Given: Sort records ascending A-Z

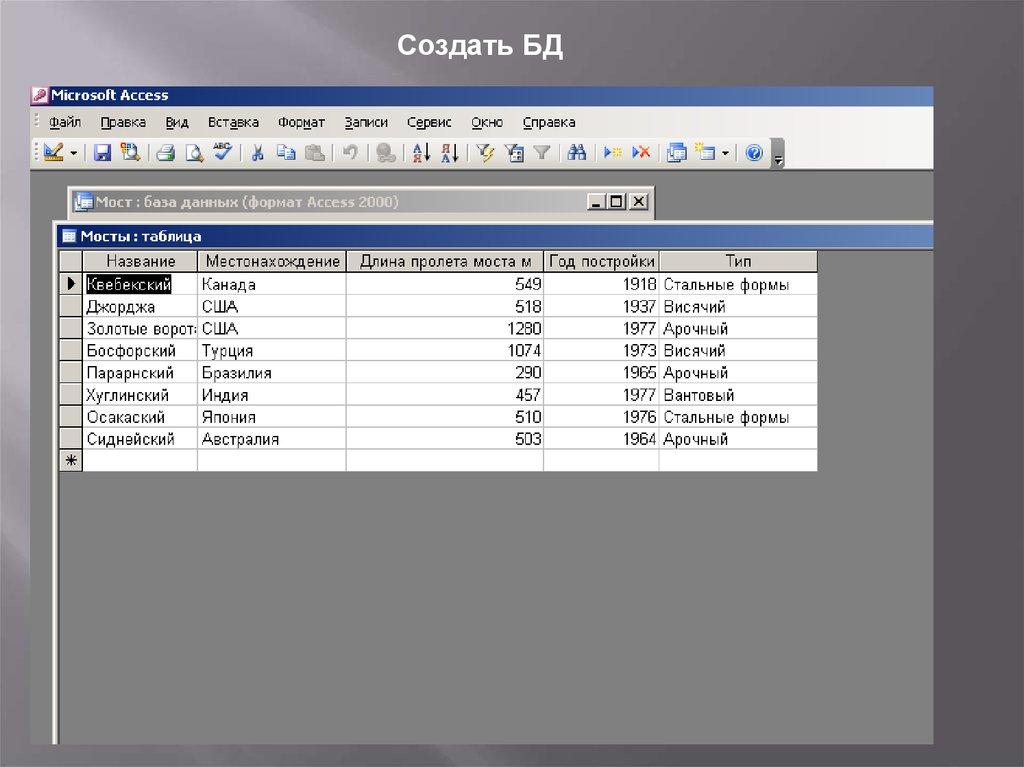Looking at the screenshot, I should click(x=421, y=153).
